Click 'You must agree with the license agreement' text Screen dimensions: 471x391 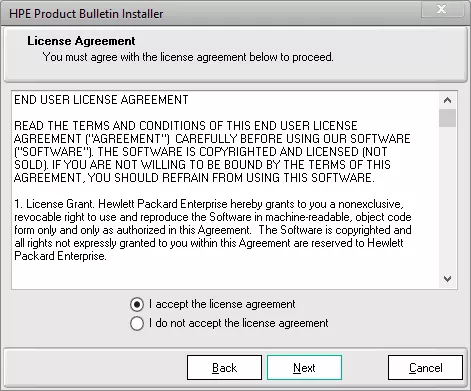pyautogui.click(x=188, y=57)
